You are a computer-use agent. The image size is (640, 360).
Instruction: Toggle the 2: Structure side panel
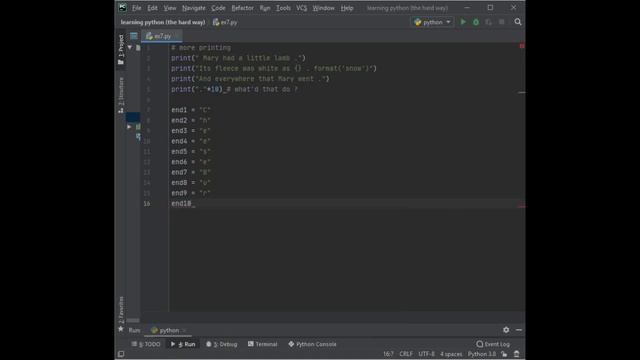pyautogui.click(x=121, y=95)
